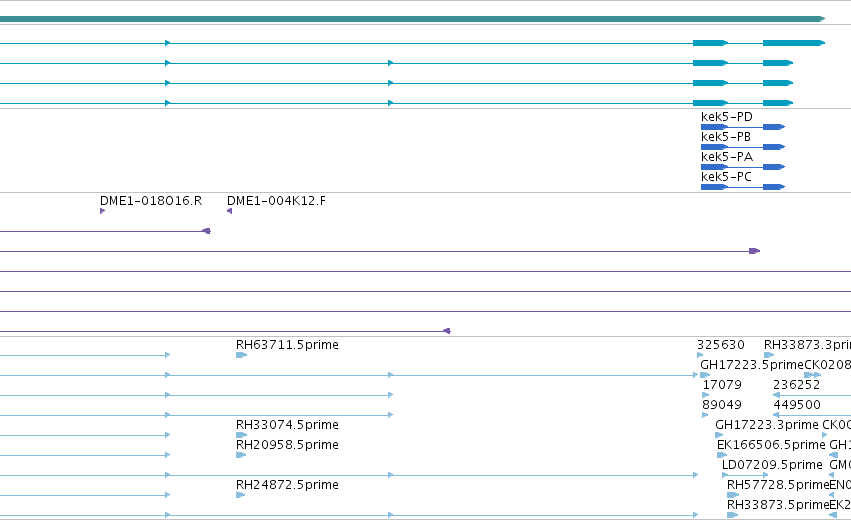The height and width of the screenshot is (520, 851).
Task: Select the arrow glyph below 17079
Action: [x=706, y=395]
